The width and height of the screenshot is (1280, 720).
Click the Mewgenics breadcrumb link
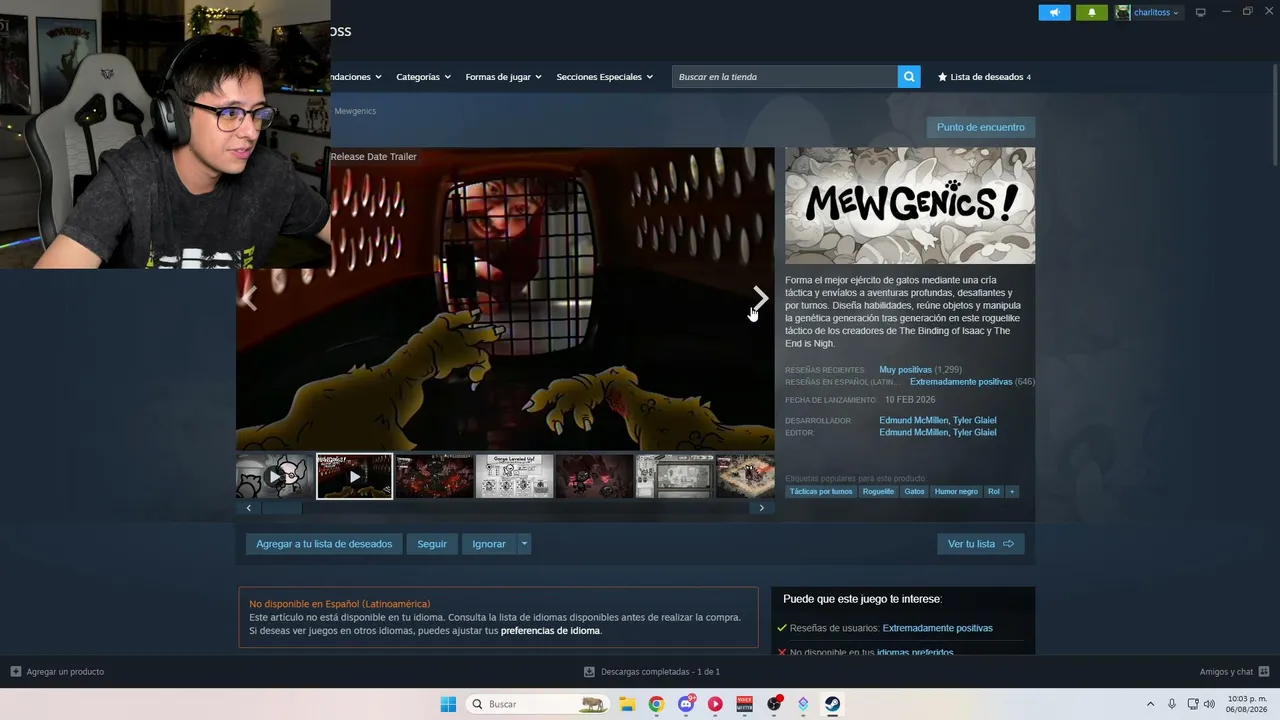tap(355, 111)
